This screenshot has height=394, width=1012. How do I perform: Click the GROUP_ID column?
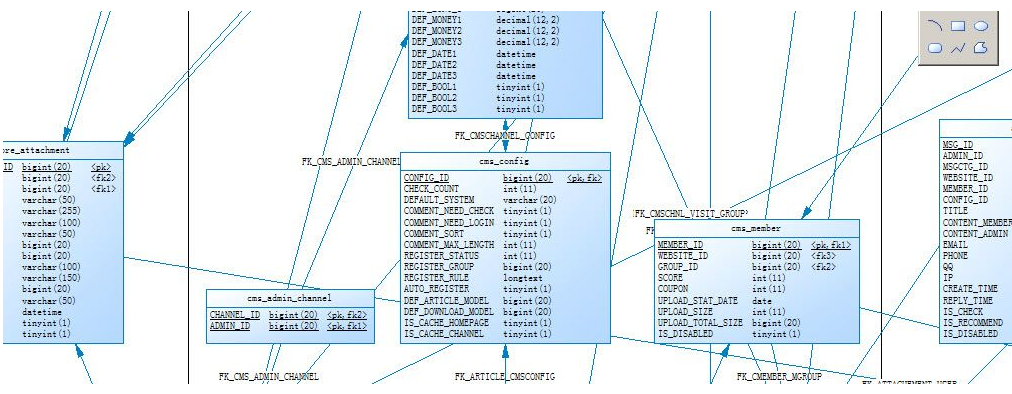pyautogui.click(x=678, y=267)
